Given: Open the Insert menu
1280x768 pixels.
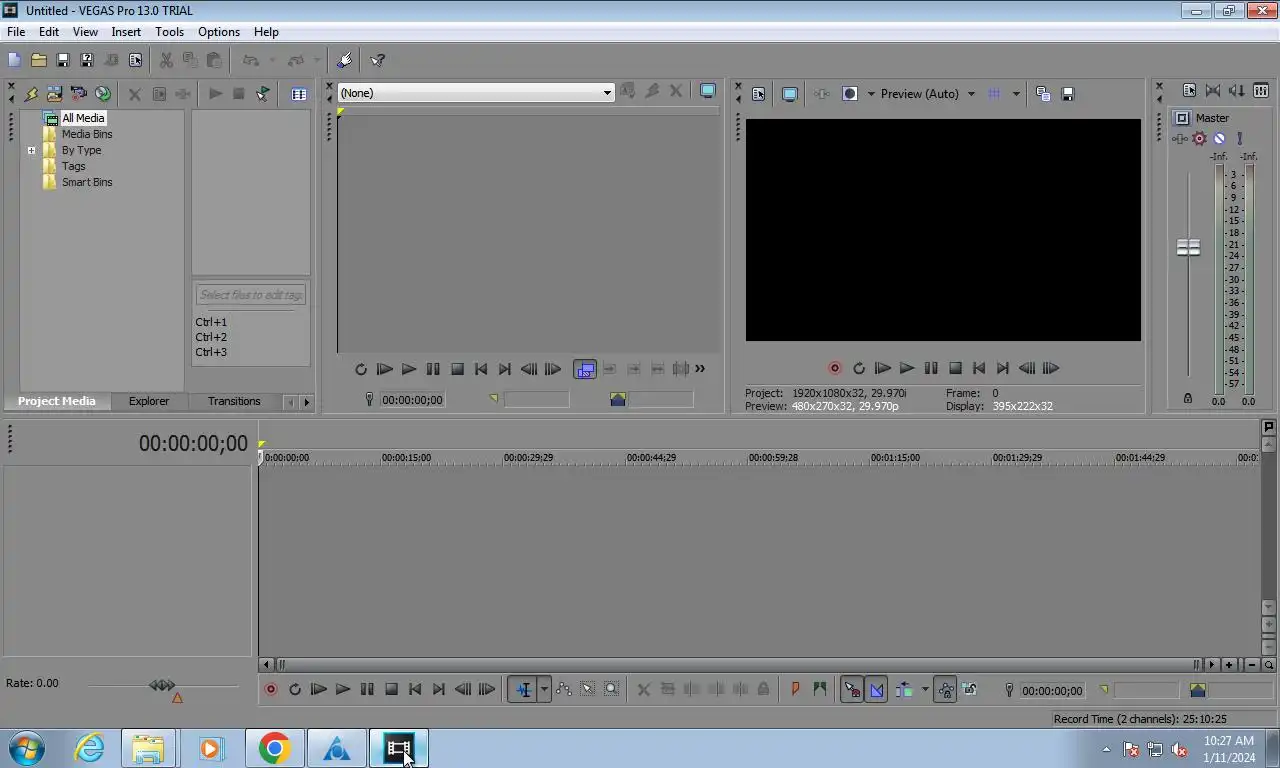Looking at the screenshot, I should (x=126, y=32).
